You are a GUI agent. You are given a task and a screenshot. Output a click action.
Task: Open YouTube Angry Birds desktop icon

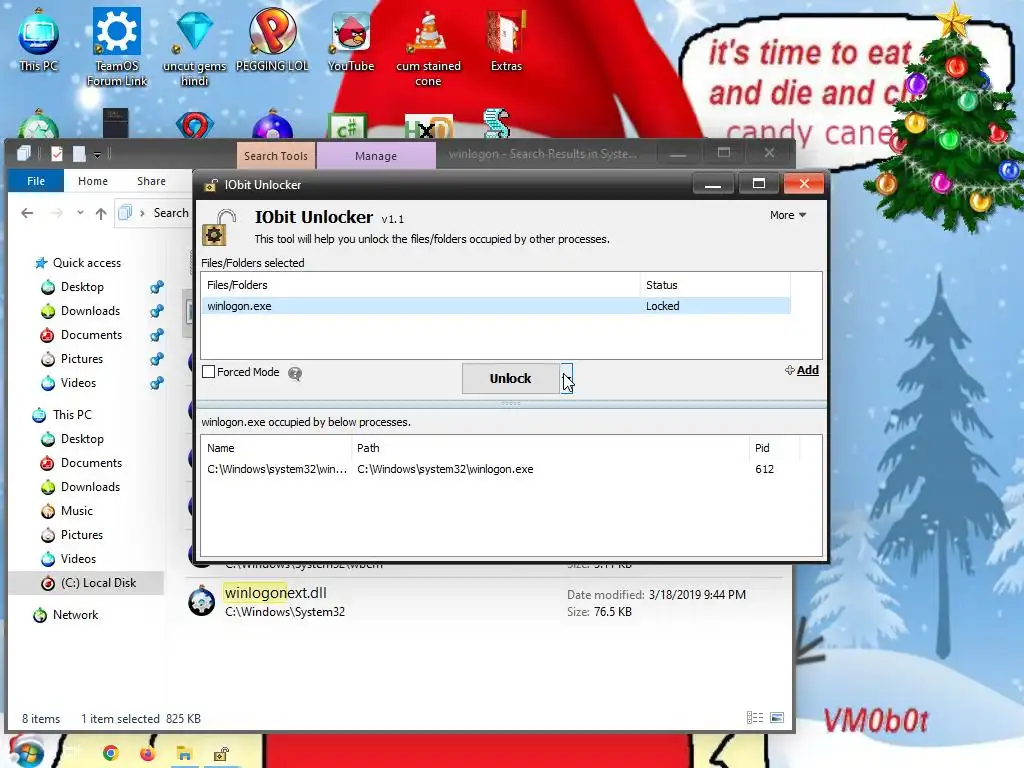tap(351, 40)
